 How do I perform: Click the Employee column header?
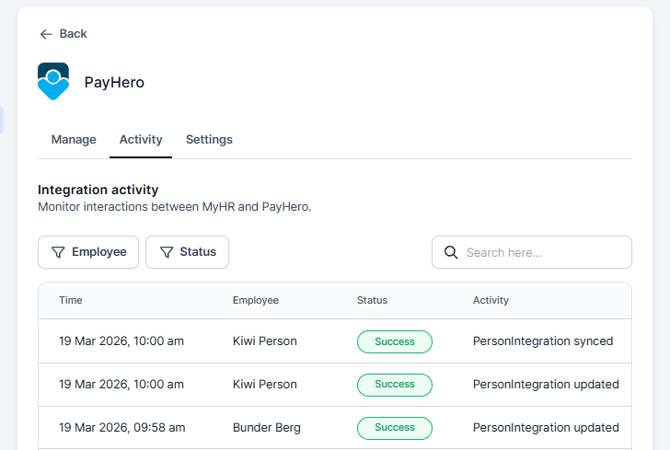(256, 300)
